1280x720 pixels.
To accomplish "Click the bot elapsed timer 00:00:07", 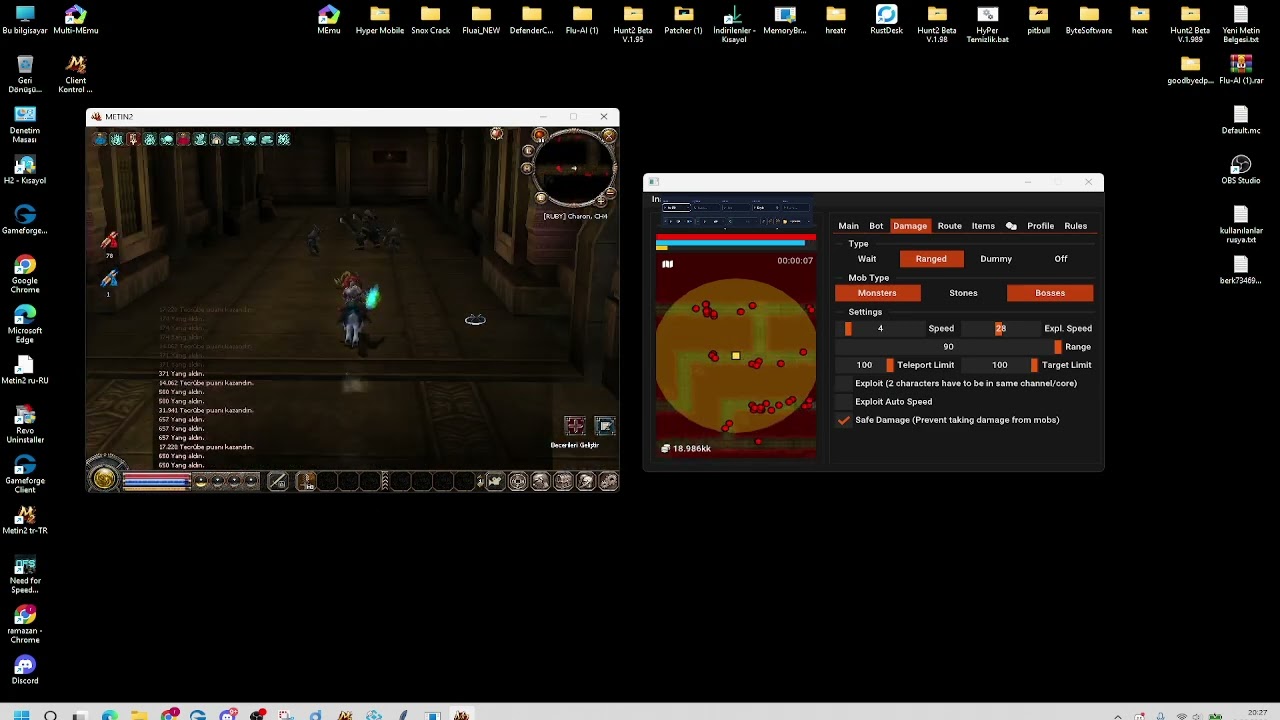I will [795, 261].
